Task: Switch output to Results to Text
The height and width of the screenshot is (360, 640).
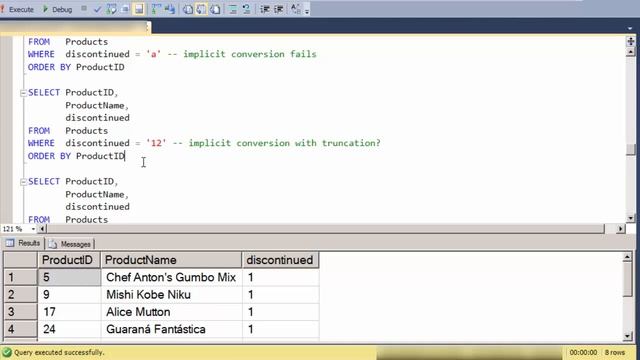Action: point(188,9)
